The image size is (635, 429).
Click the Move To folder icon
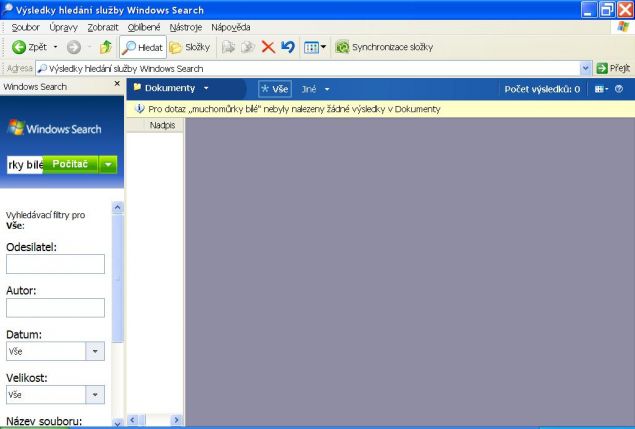point(228,47)
